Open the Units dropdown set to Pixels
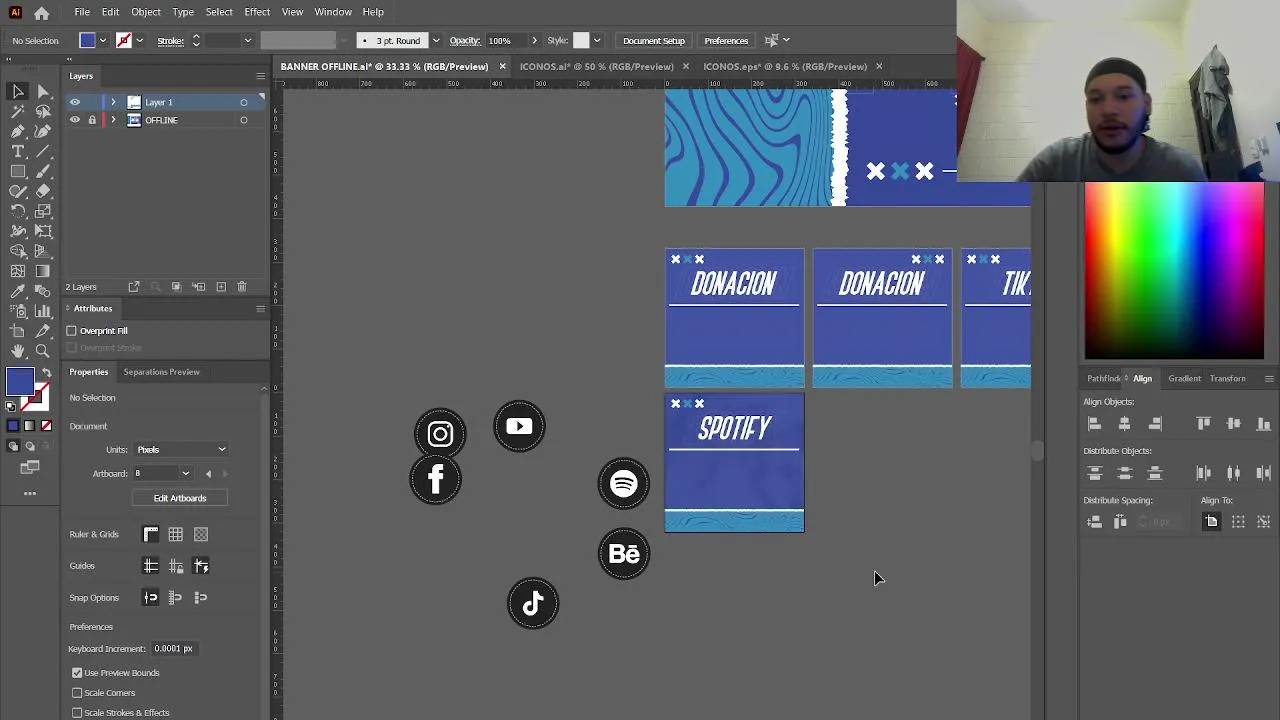1280x720 pixels. pos(181,450)
